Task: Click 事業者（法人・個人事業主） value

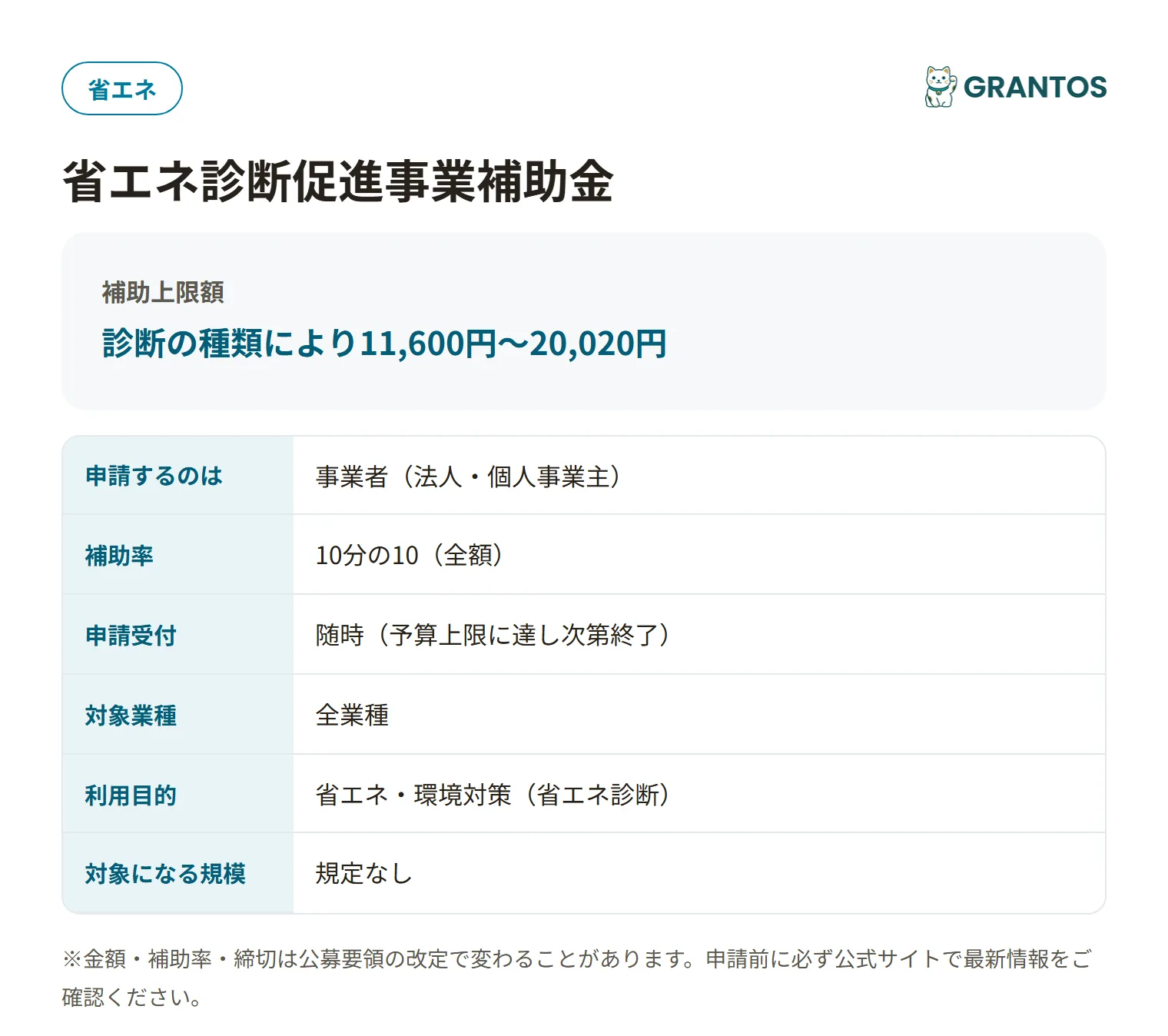Action: tap(469, 476)
